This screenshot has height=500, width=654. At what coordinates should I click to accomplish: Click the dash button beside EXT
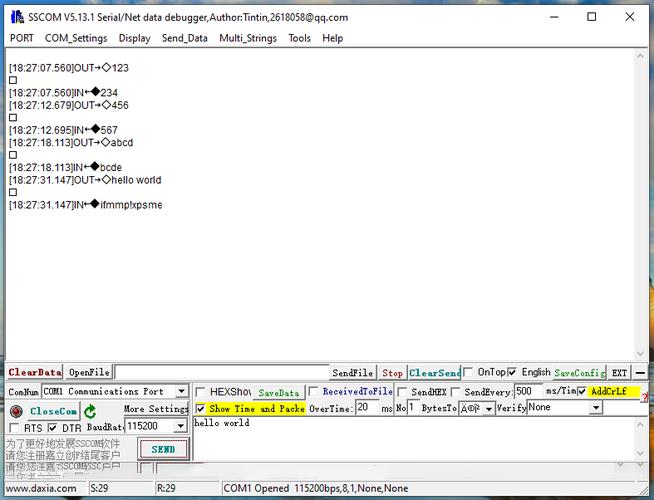click(x=640, y=373)
